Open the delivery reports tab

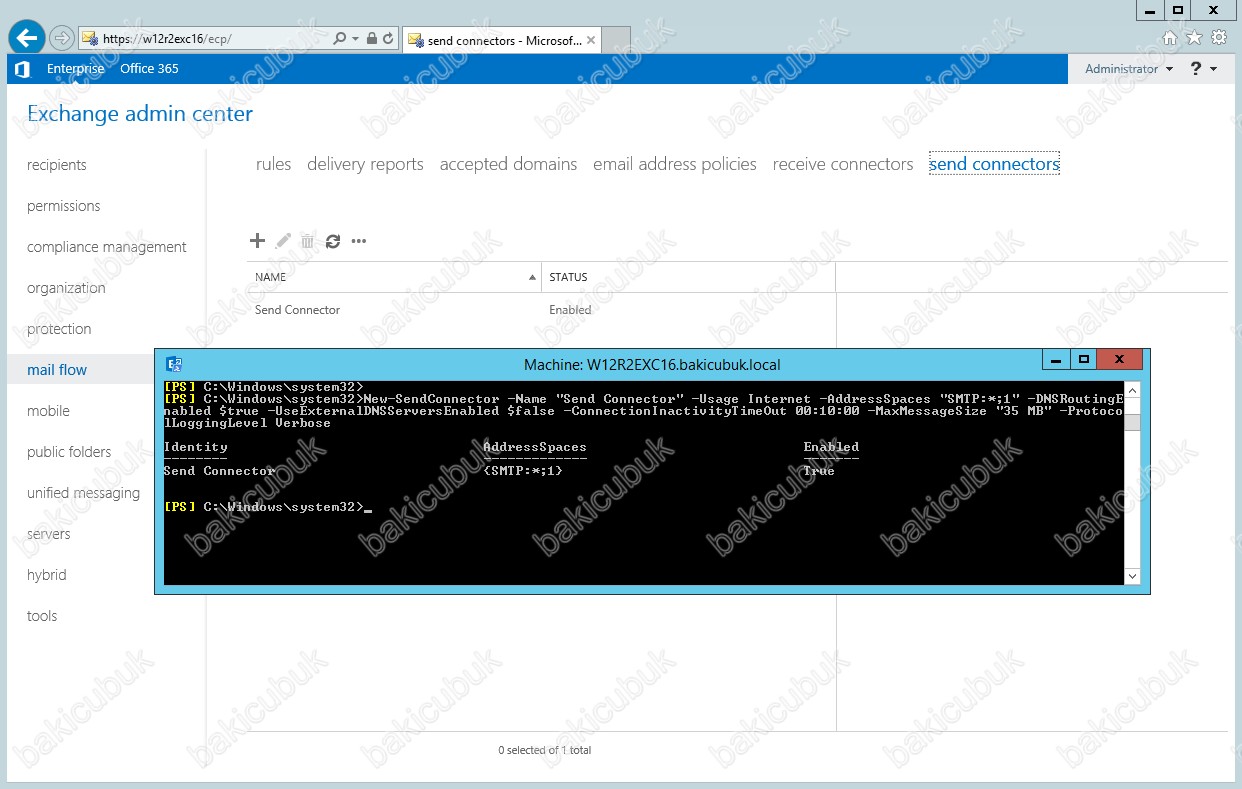click(365, 164)
